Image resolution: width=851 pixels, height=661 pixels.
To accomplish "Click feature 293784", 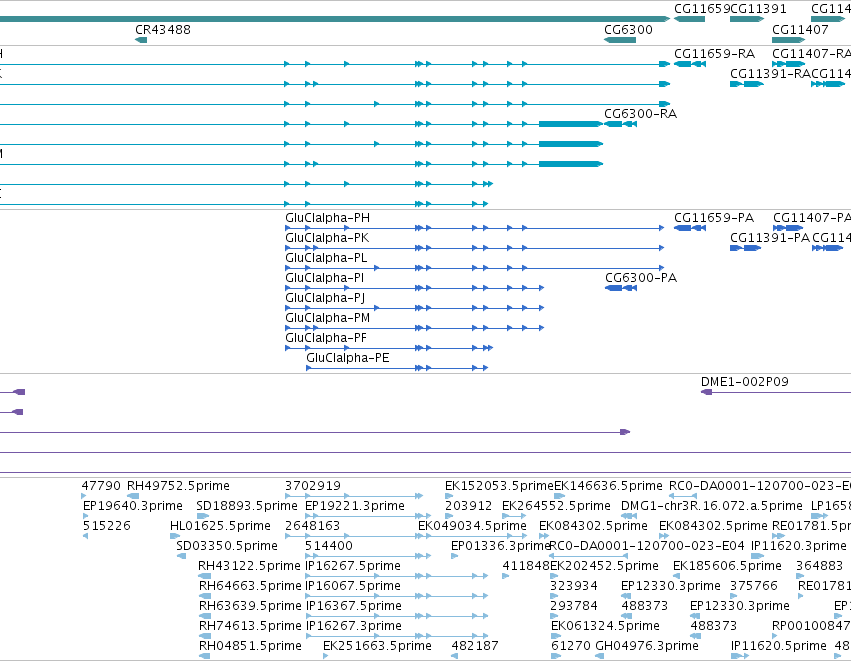I will pyautogui.click(x=554, y=616).
